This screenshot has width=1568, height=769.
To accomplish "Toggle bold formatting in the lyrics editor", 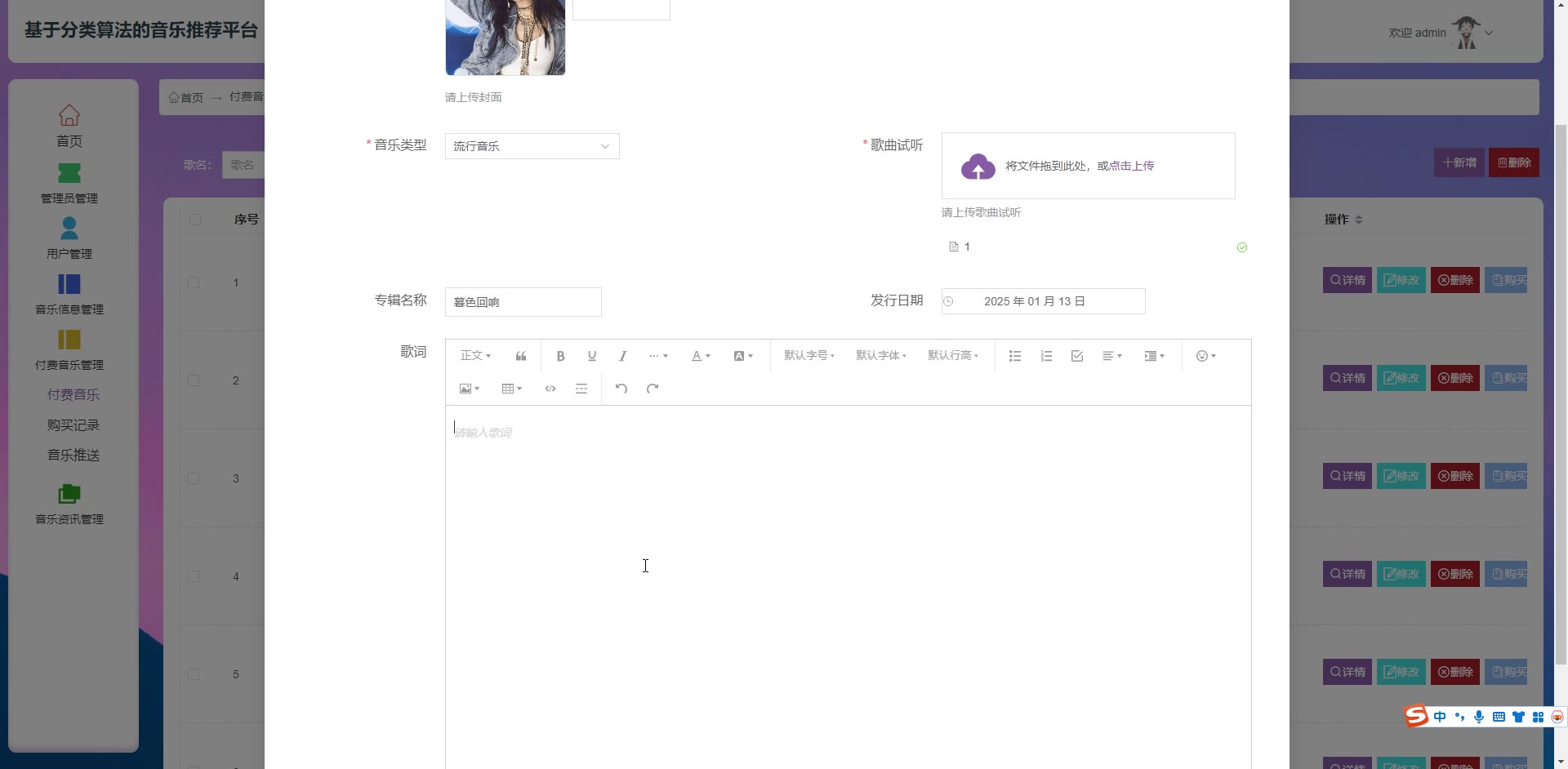I will tap(560, 356).
